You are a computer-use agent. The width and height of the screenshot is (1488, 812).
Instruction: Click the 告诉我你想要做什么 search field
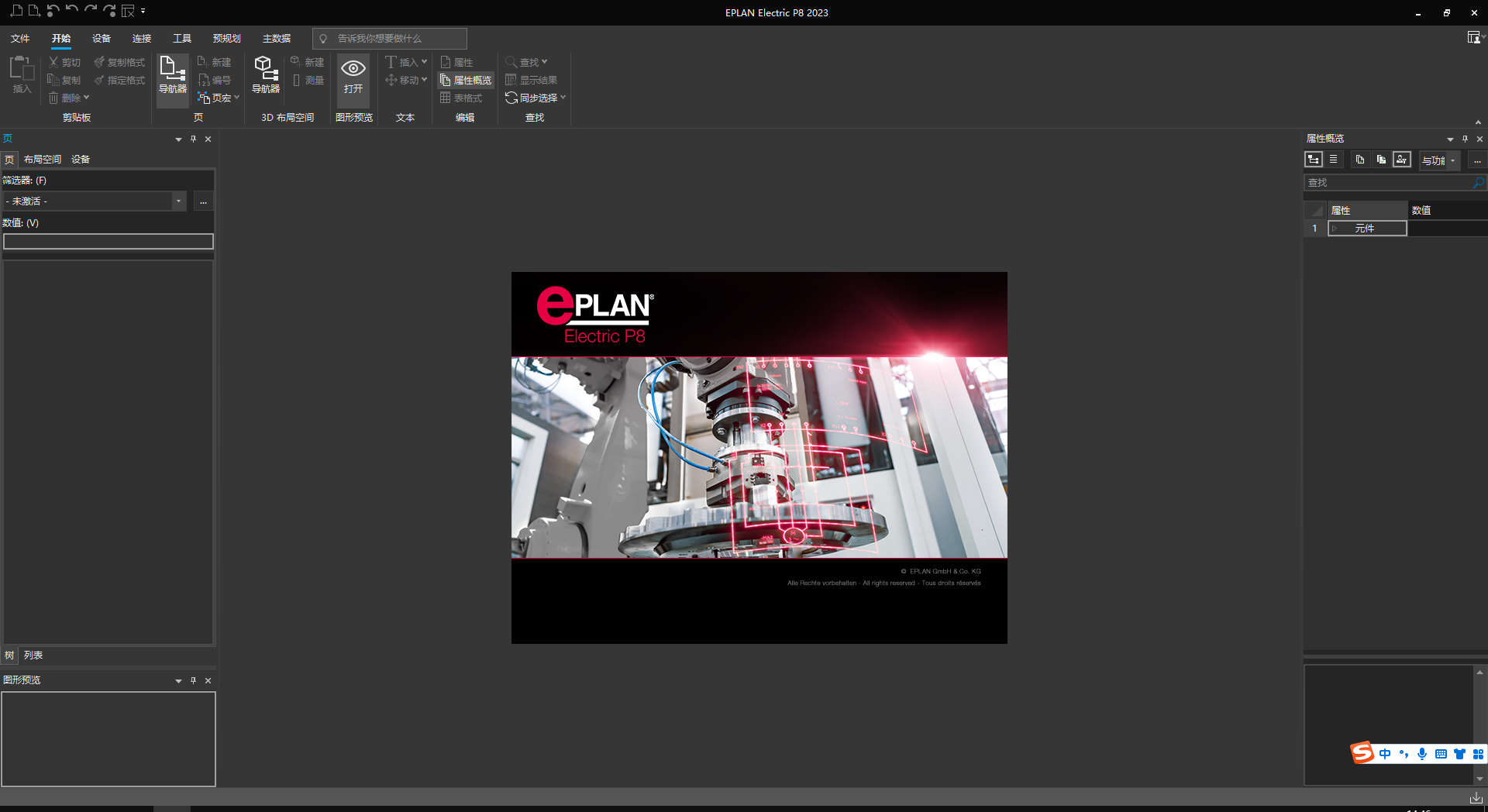(390, 38)
